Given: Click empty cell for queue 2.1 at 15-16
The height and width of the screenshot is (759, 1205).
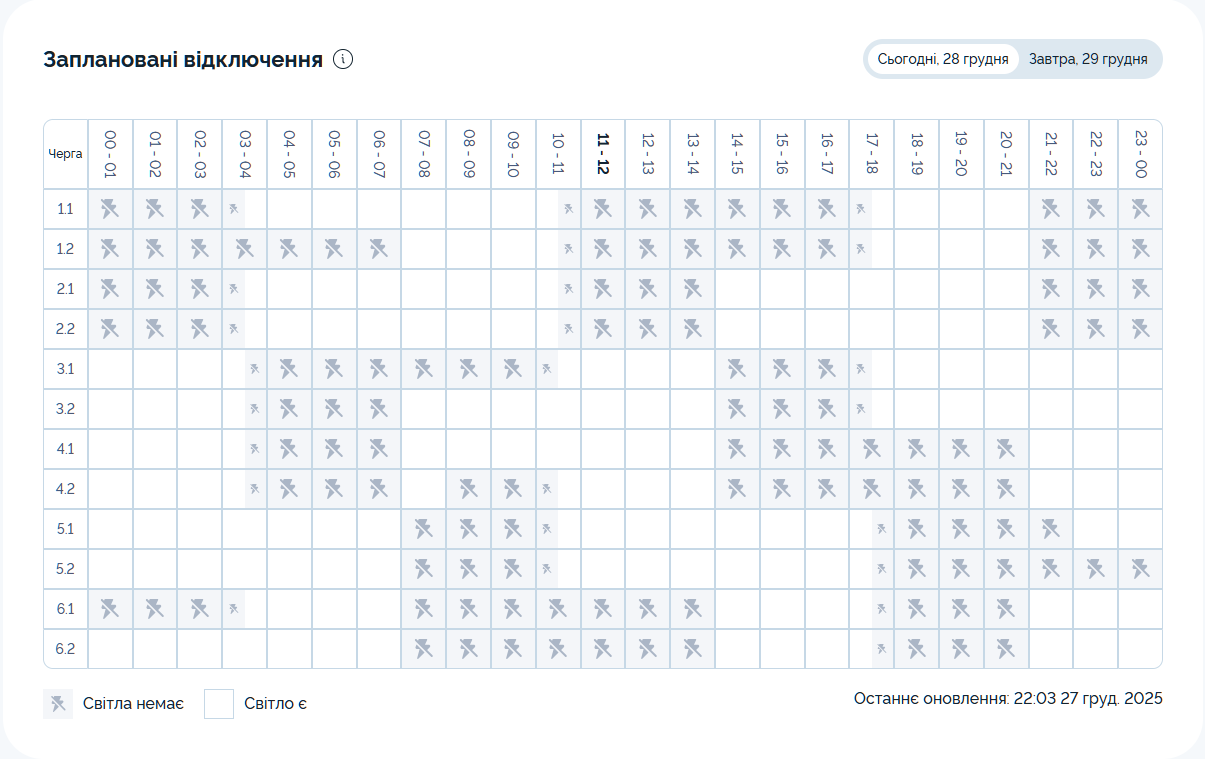Looking at the screenshot, I should [x=782, y=289].
